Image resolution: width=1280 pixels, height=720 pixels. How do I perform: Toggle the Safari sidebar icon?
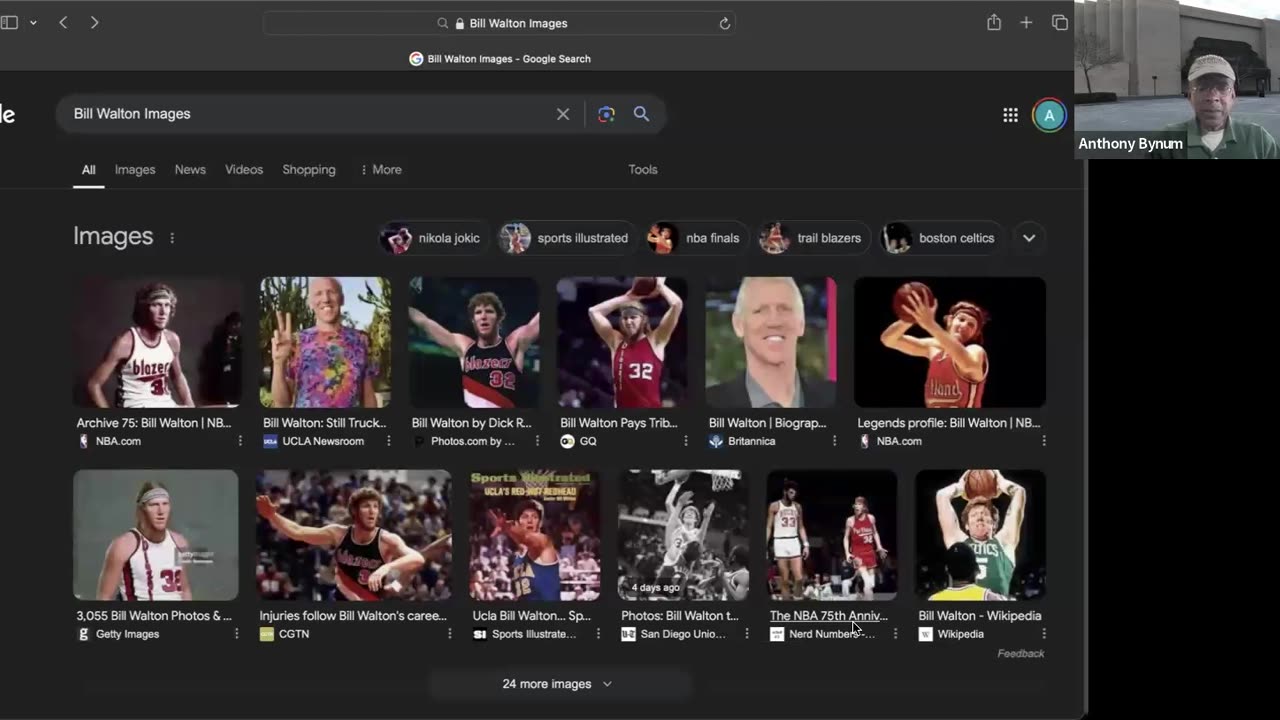point(9,22)
